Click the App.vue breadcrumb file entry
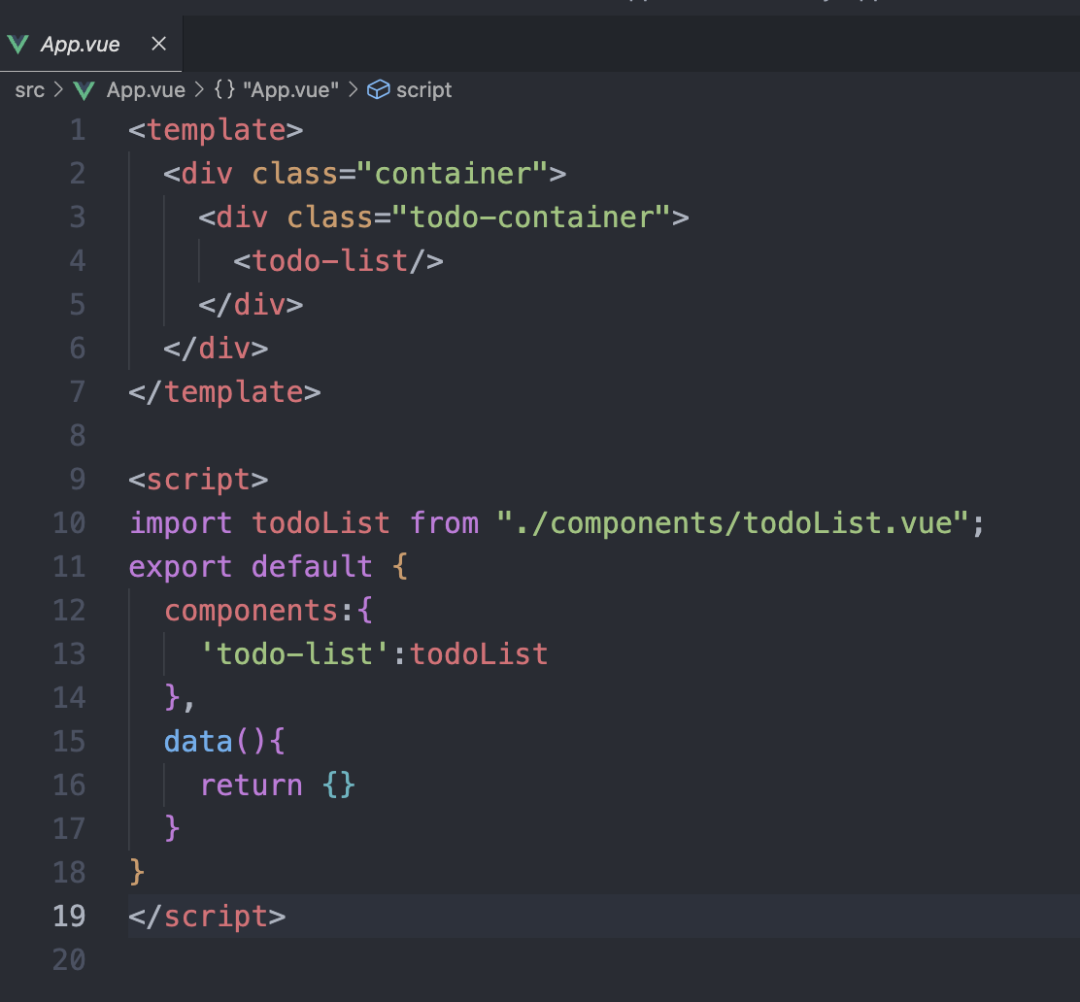1080x1002 pixels. pyautogui.click(x=145, y=90)
